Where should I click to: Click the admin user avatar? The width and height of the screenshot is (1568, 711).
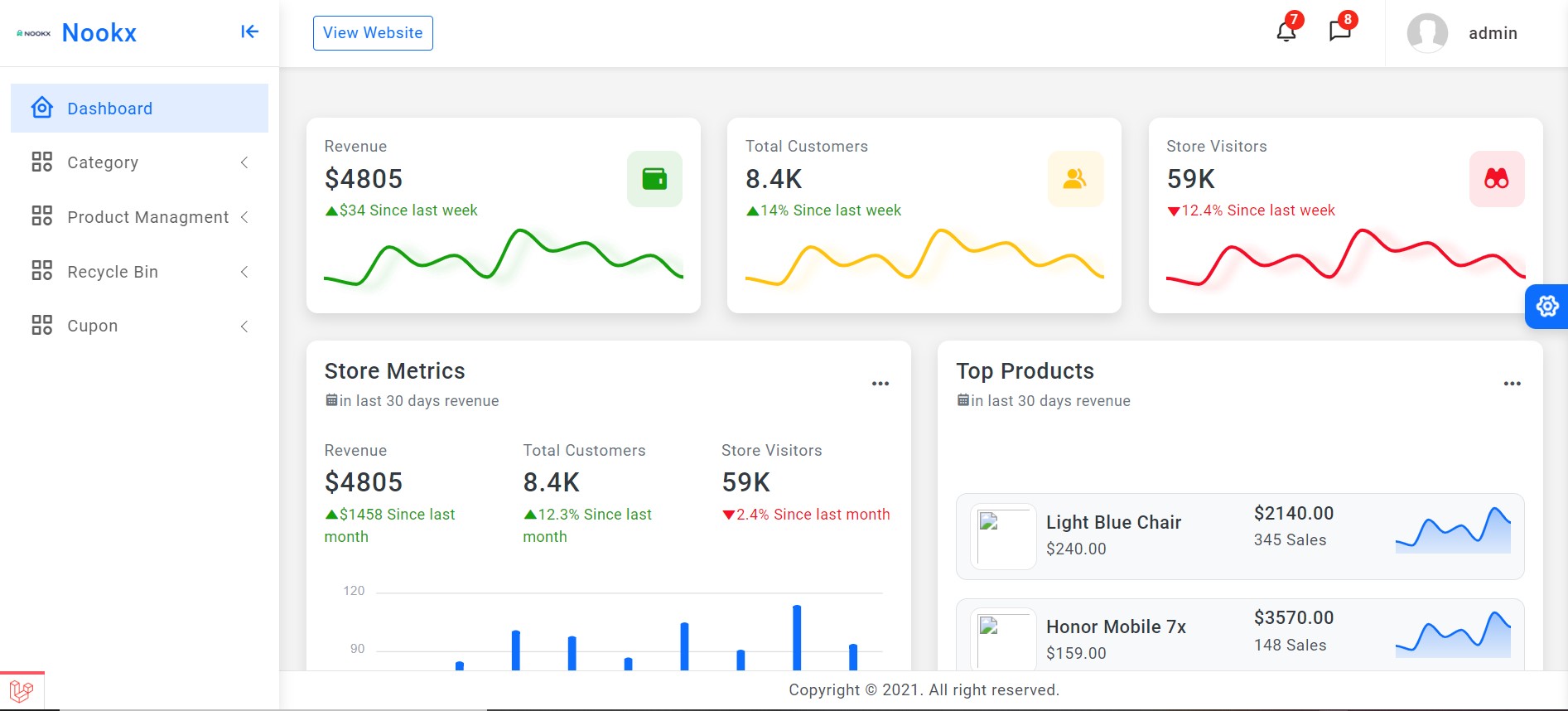[1426, 33]
